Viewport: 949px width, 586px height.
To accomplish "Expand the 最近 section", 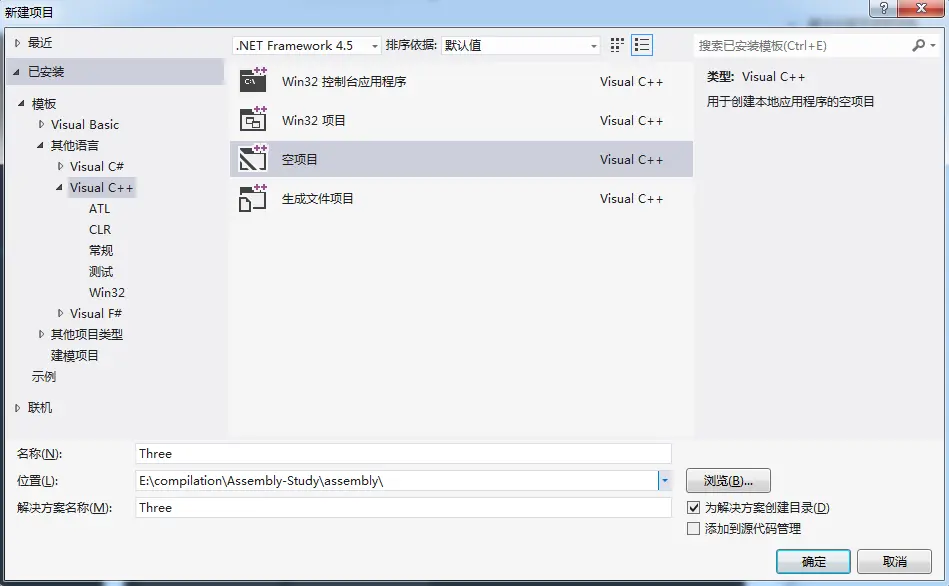I will coord(18,43).
